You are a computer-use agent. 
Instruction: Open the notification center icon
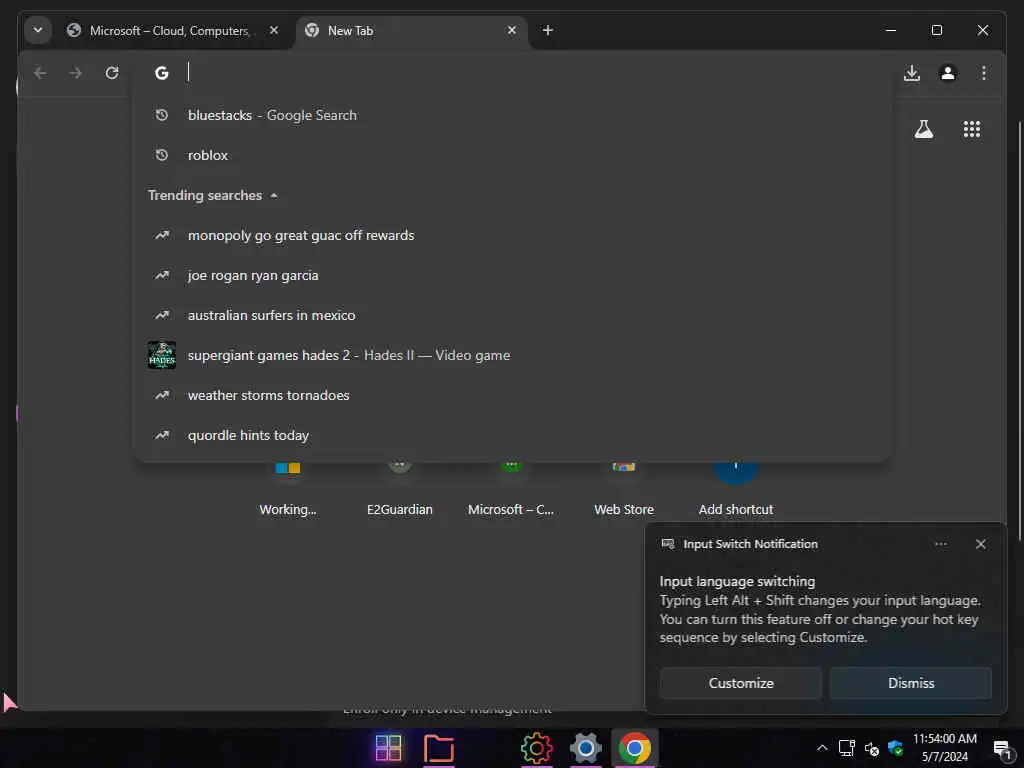[x=1001, y=748]
